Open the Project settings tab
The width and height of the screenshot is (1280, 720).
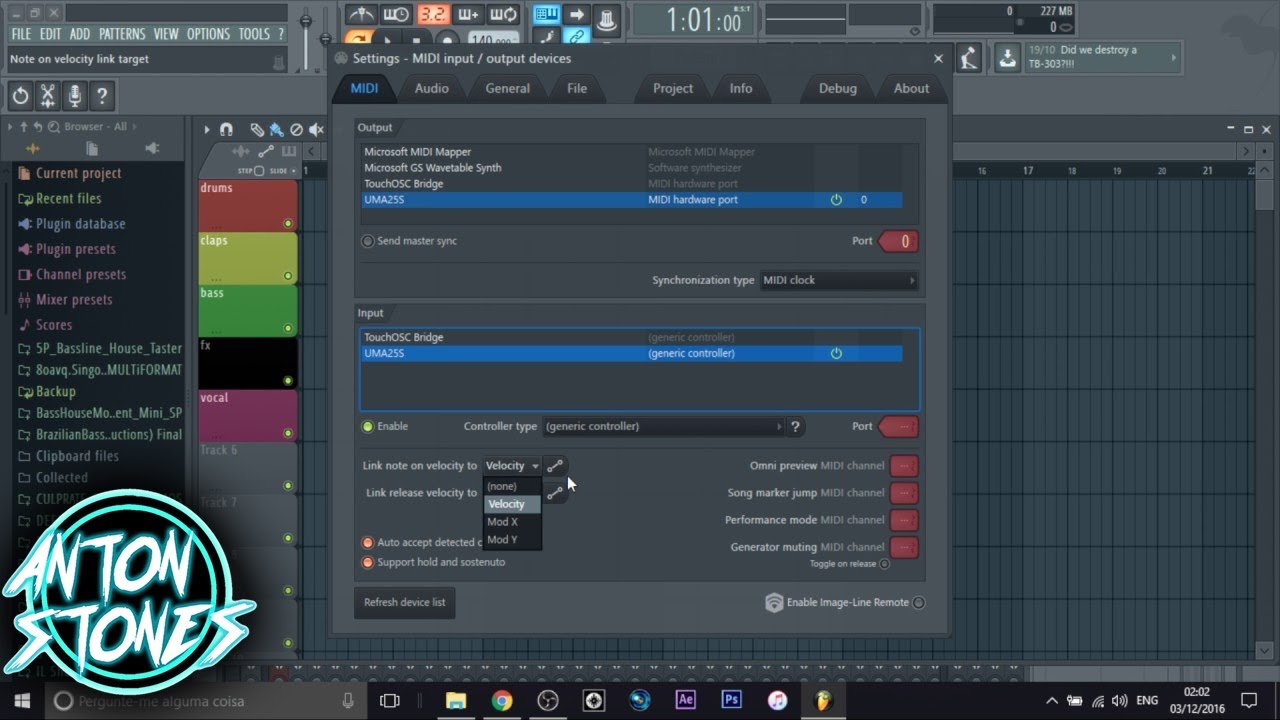click(x=673, y=88)
